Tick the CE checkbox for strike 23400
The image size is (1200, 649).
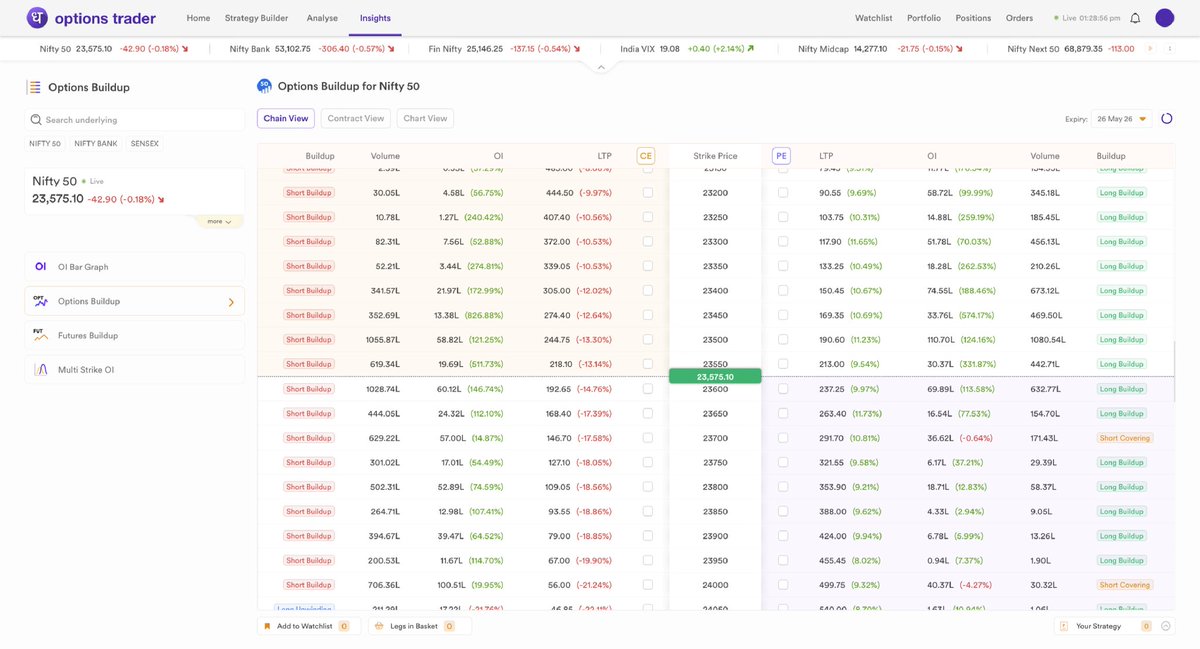648,291
